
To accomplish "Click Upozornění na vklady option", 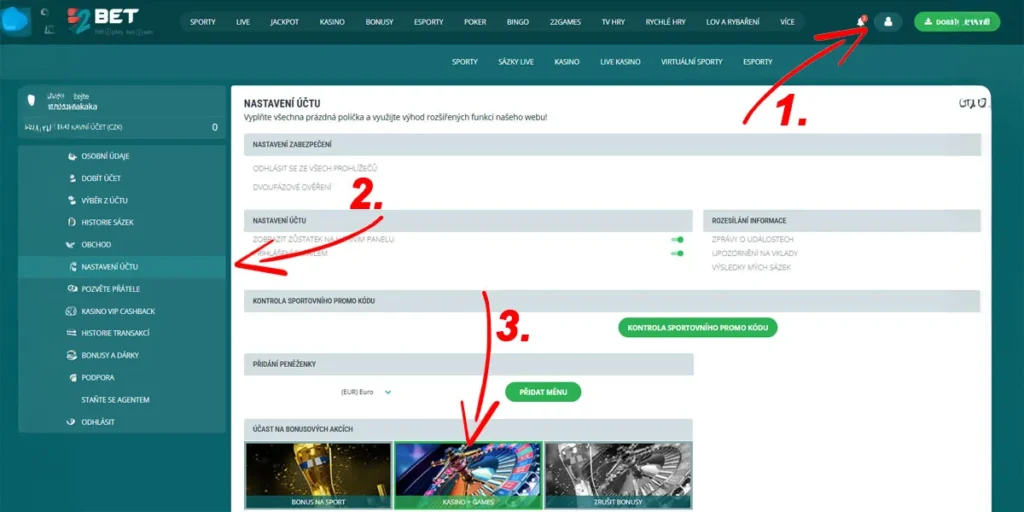I will click(x=755, y=253).
